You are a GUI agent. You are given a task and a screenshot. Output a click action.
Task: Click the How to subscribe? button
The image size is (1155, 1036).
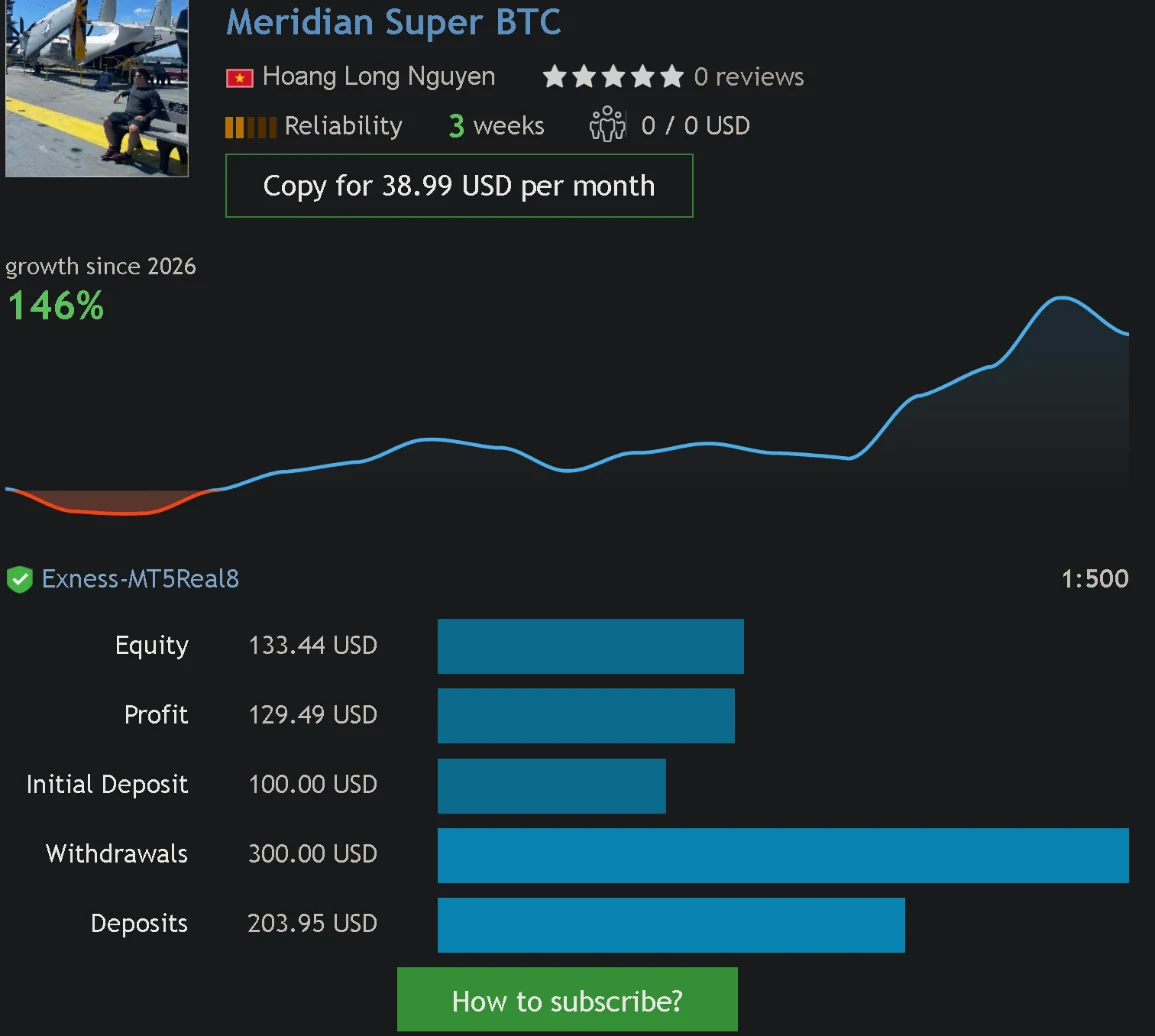pos(567,1000)
